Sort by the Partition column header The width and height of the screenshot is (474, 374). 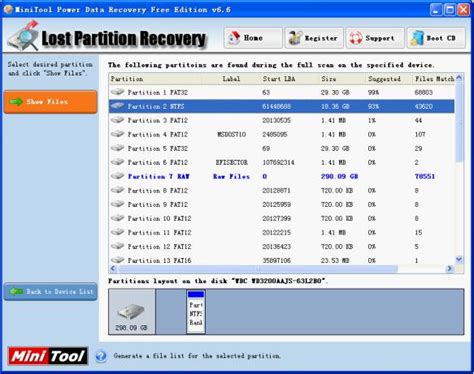coord(155,79)
